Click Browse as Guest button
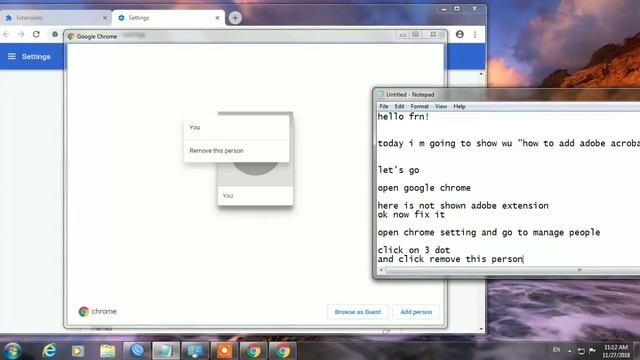Image resolution: width=640 pixels, height=360 pixels. (358, 312)
